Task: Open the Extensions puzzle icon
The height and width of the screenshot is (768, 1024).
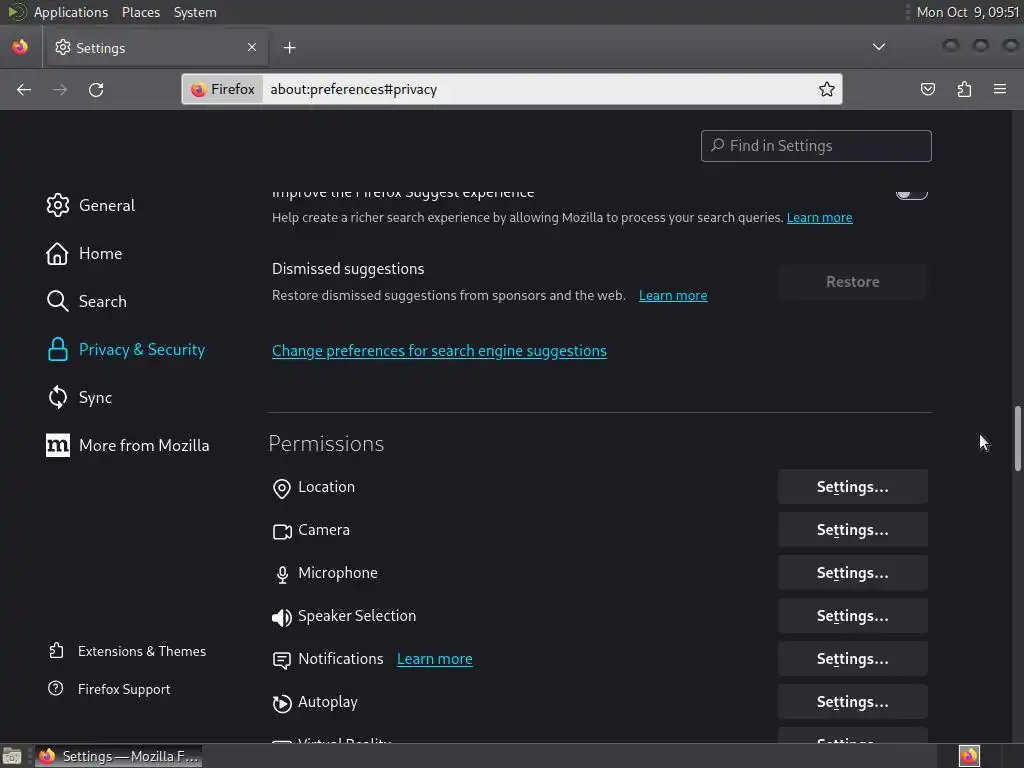Action: click(964, 89)
